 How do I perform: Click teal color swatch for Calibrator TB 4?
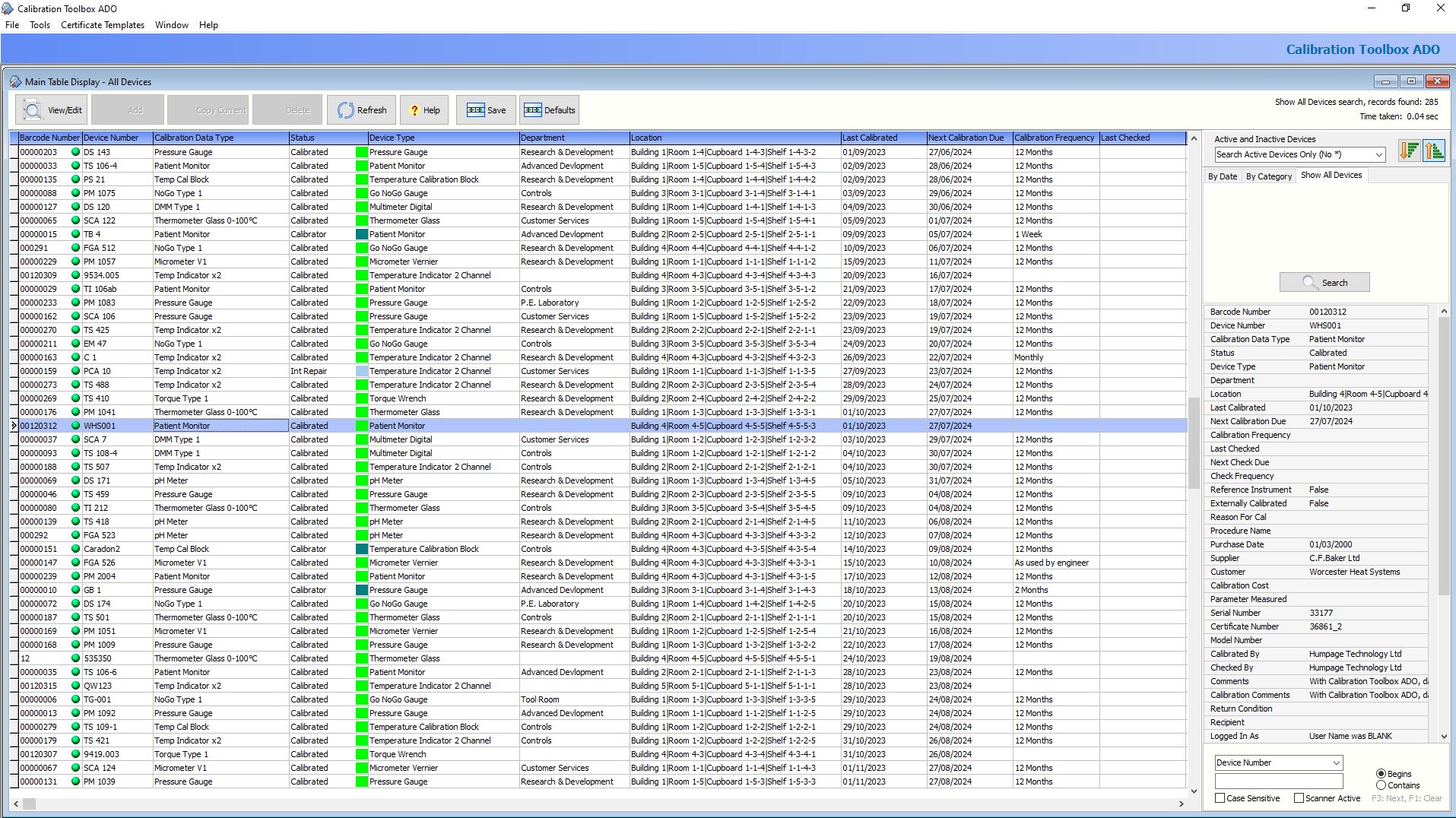362,234
